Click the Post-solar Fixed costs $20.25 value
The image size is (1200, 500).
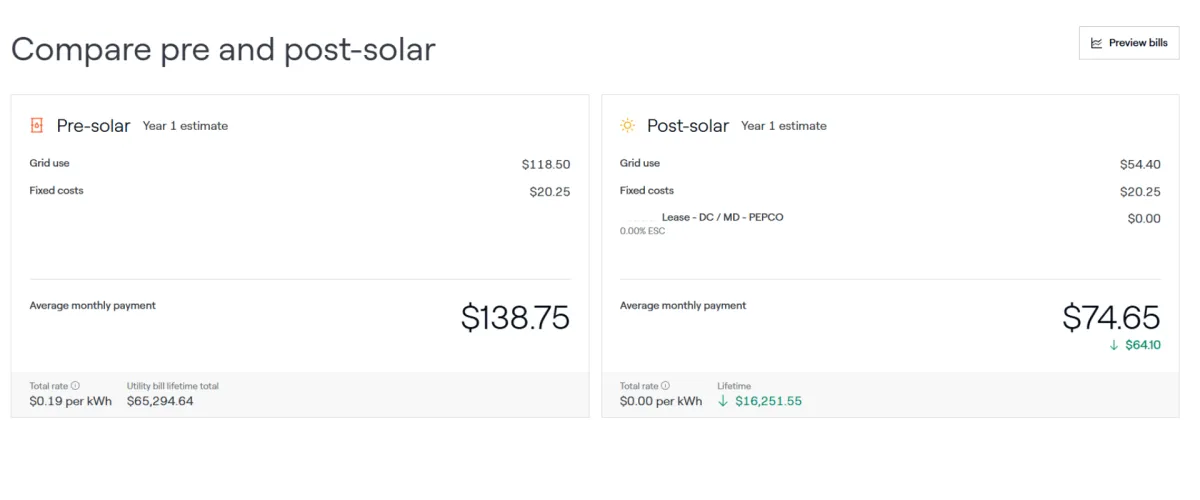tap(1140, 192)
